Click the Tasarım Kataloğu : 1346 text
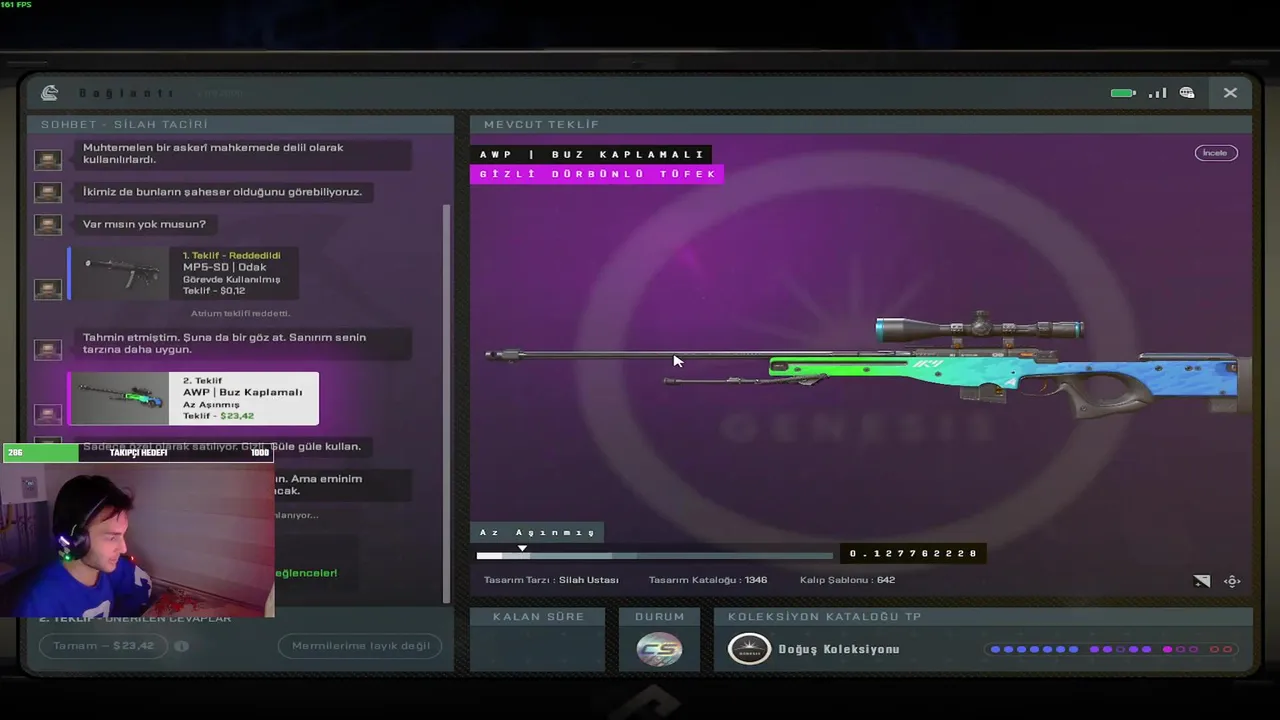The width and height of the screenshot is (1280, 720). [x=708, y=580]
